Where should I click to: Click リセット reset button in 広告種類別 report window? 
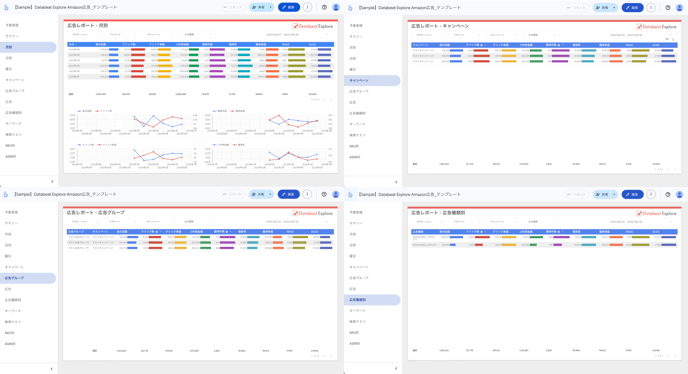coord(577,194)
